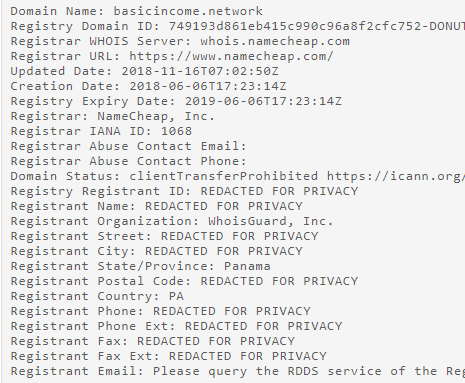Click the Registrant Country PA value

click(x=176, y=296)
